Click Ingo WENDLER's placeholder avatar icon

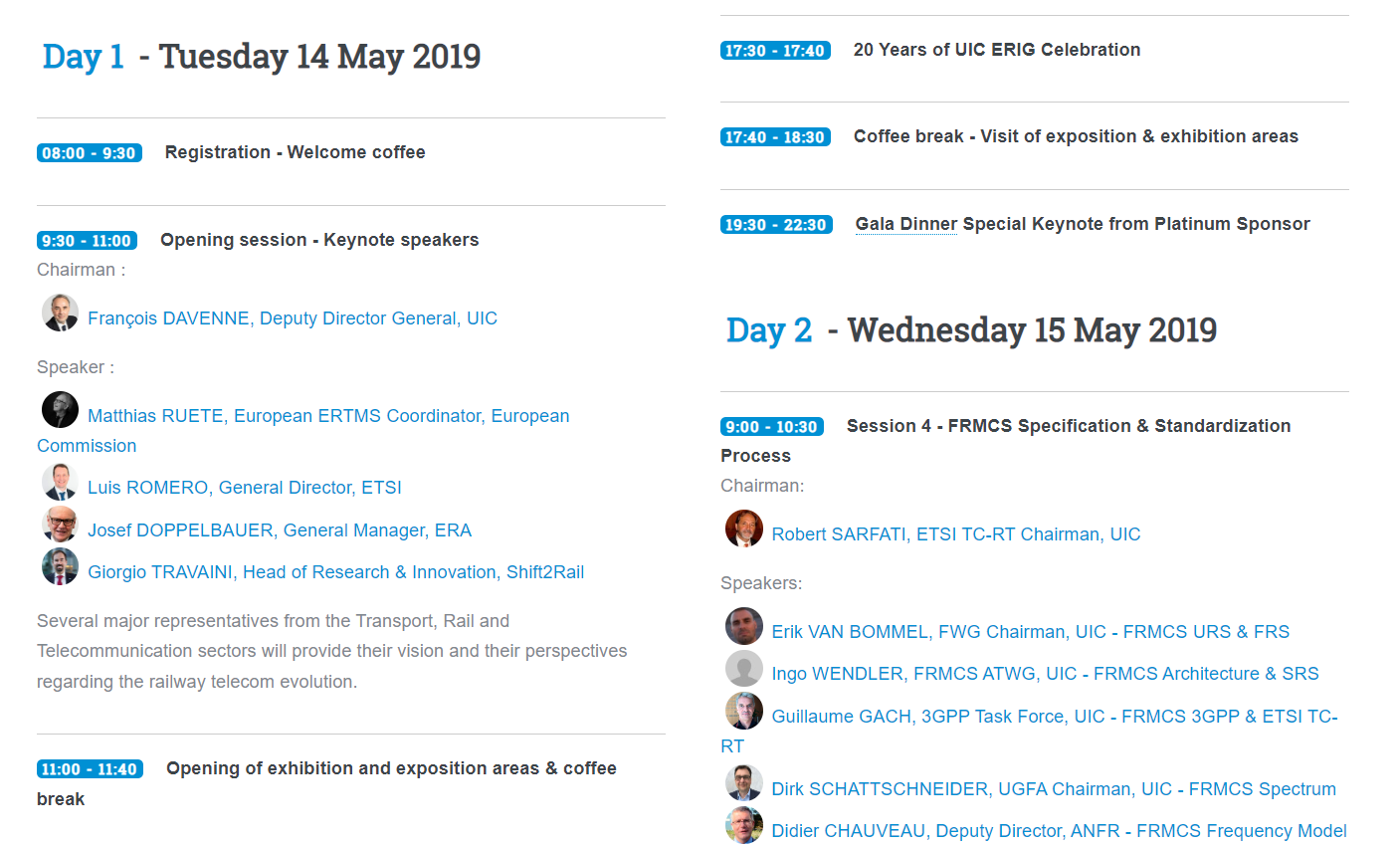pos(743,669)
